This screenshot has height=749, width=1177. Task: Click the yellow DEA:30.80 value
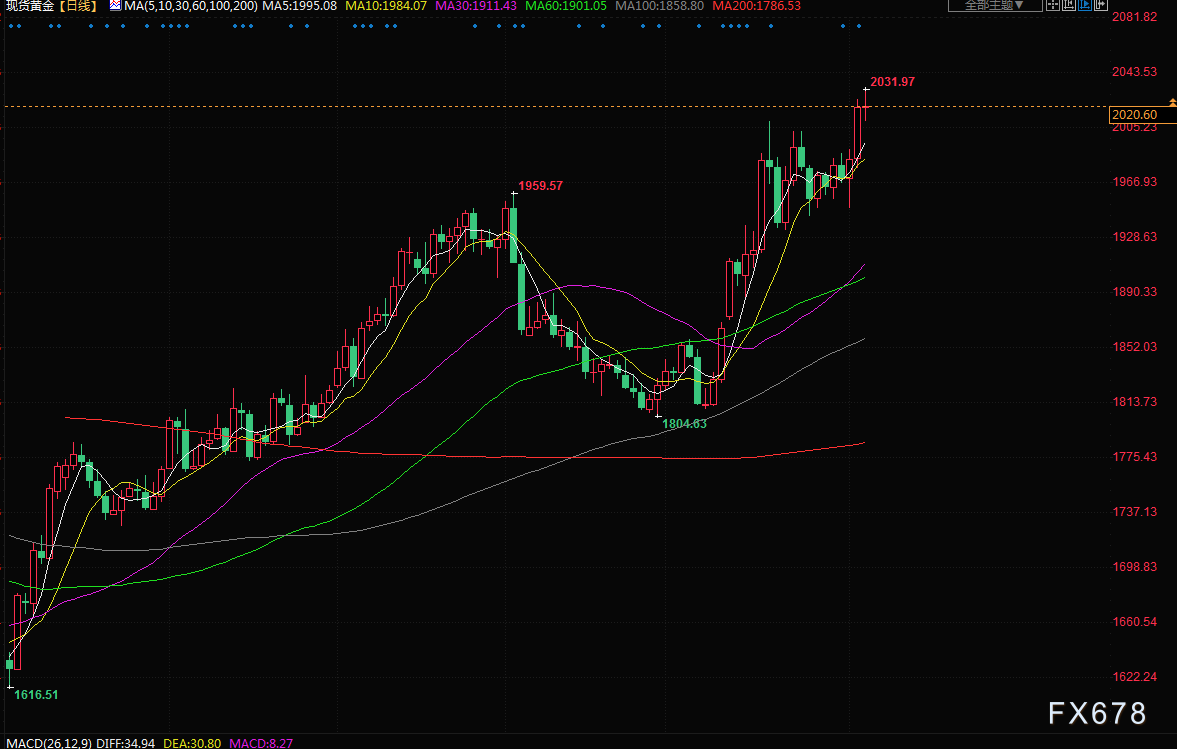pyautogui.click(x=192, y=743)
